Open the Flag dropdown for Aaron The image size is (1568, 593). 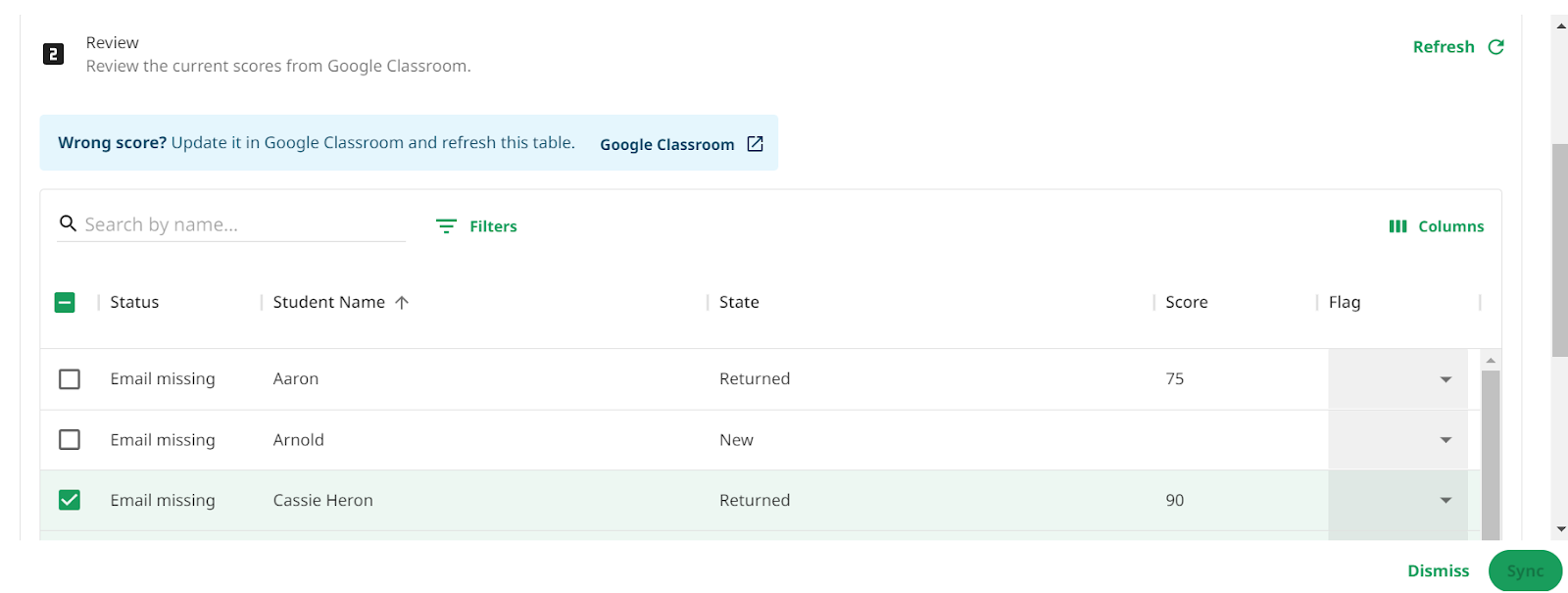point(1397,379)
